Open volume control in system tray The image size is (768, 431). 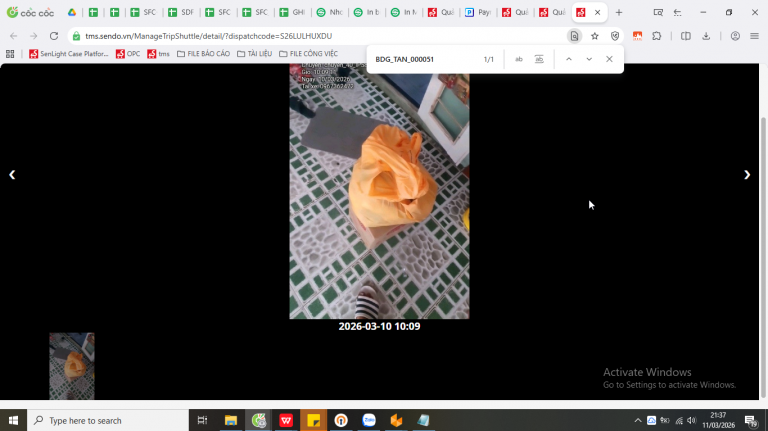691,420
